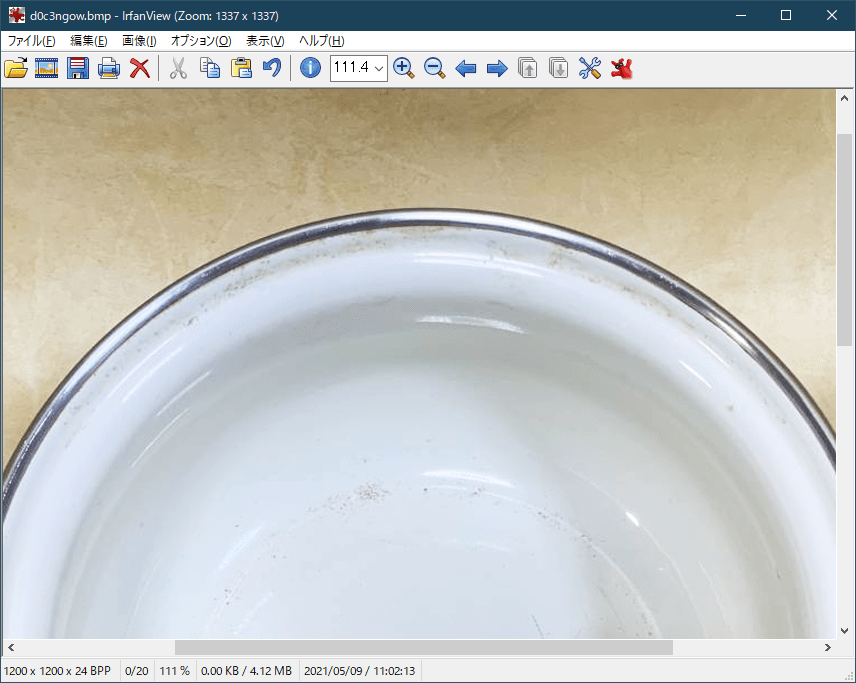The height and width of the screenshot is (683, 856).
Task: Click the status bar zoom 111 %
Action: coord(175,670)
